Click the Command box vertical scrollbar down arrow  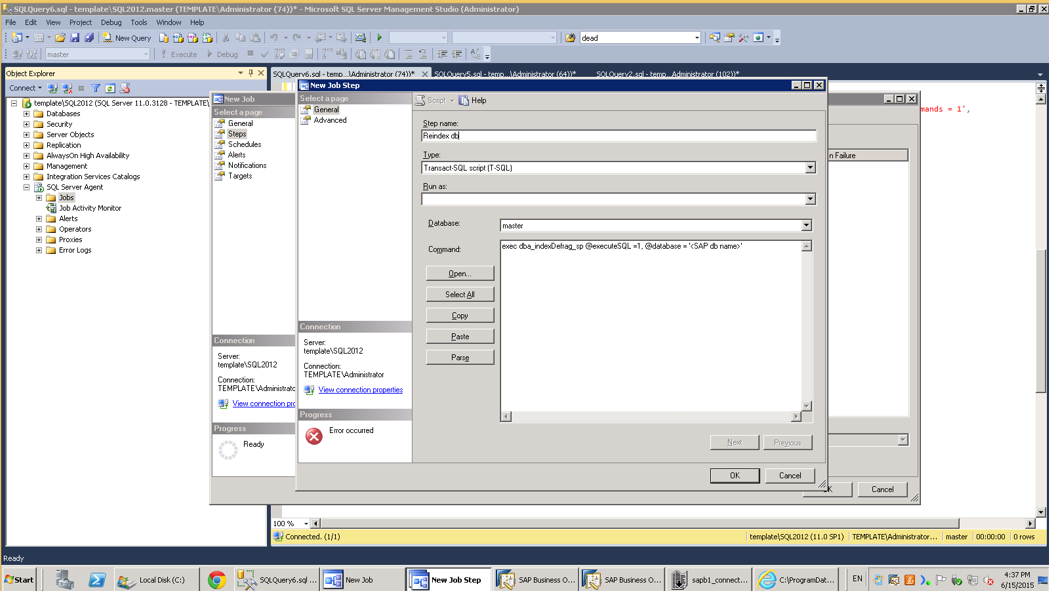(x=806, y=406)
